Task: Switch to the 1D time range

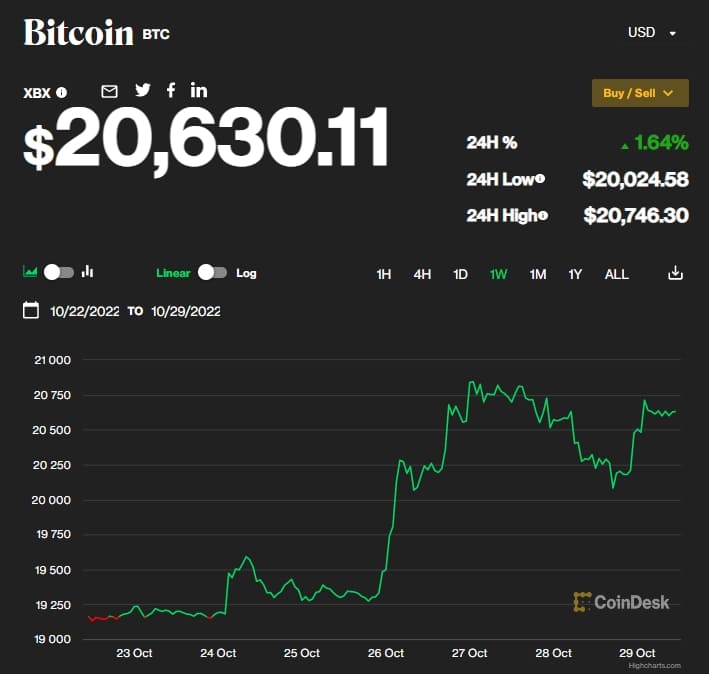Action: coord(460,274)
